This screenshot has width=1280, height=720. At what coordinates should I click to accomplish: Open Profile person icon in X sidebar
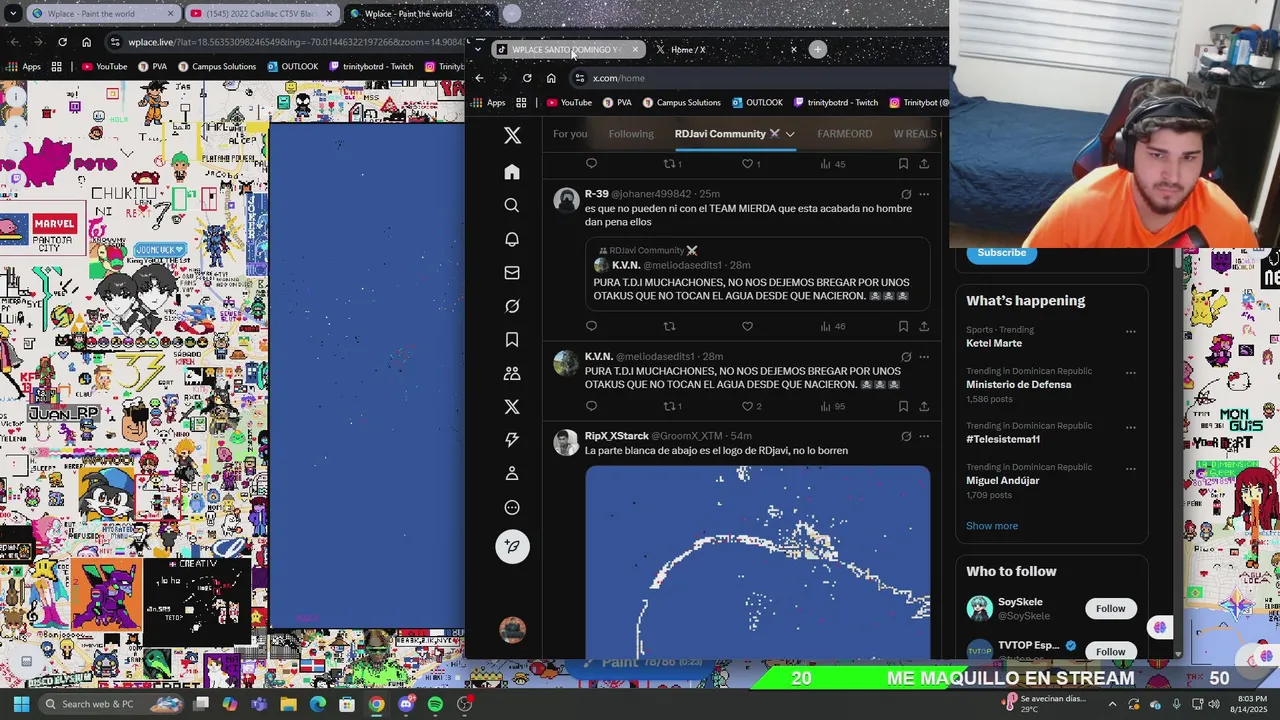click(512, 473)
